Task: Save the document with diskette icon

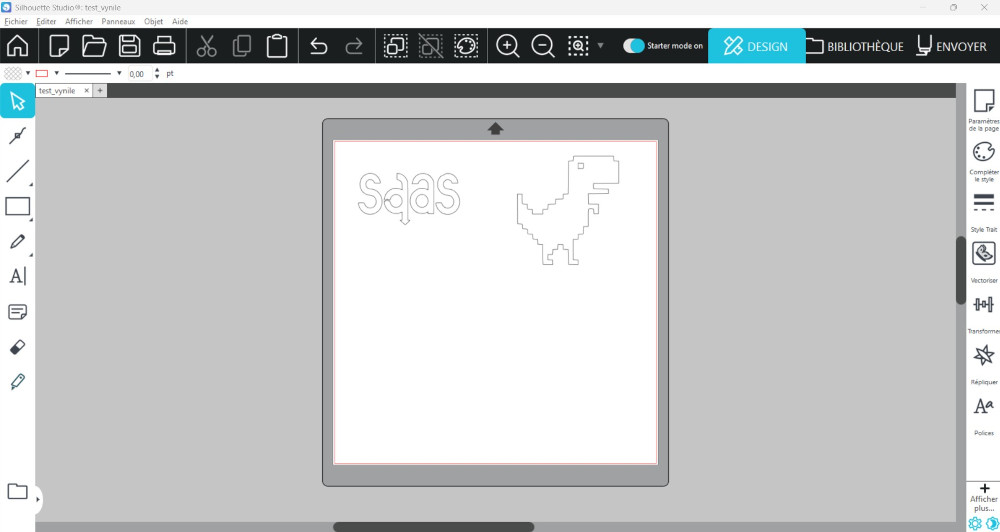Action: tap(129, 46)
